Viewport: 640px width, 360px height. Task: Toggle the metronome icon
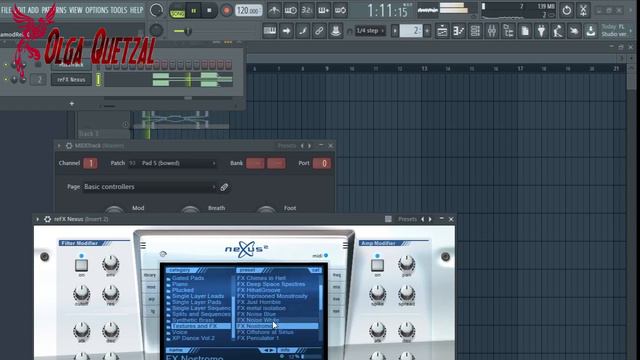tap(274, 11)
